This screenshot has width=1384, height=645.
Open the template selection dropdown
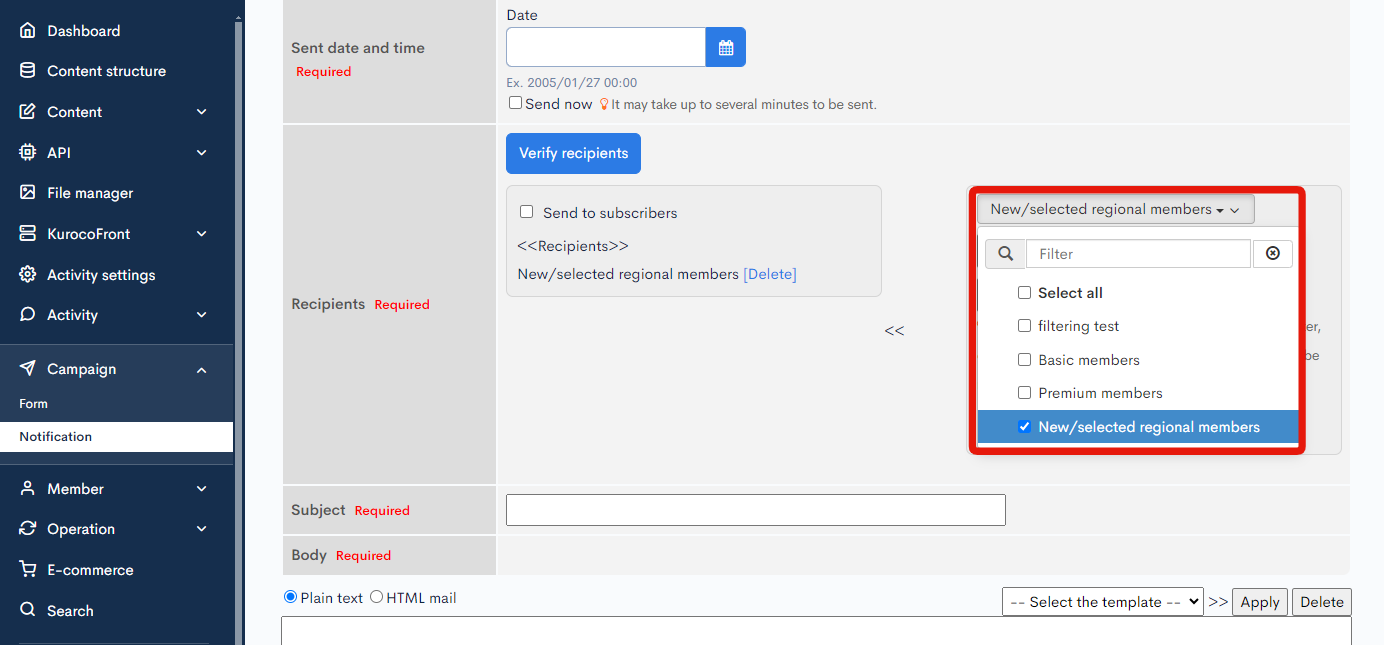click(1102, 601)
